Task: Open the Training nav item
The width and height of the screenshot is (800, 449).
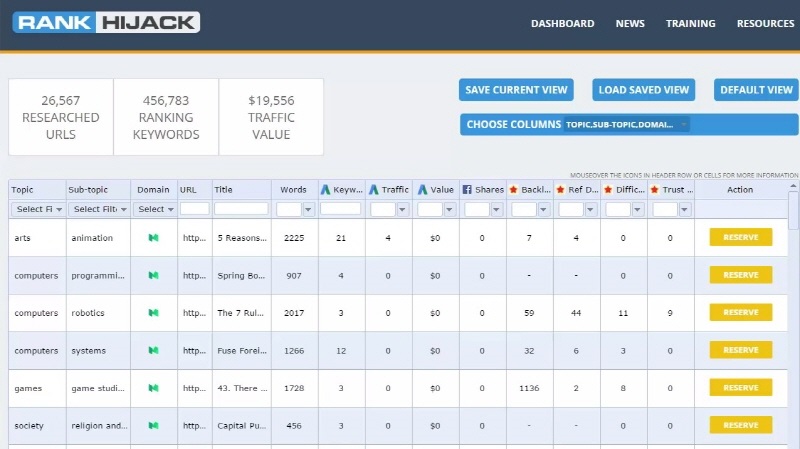Action: coord(690,23)
